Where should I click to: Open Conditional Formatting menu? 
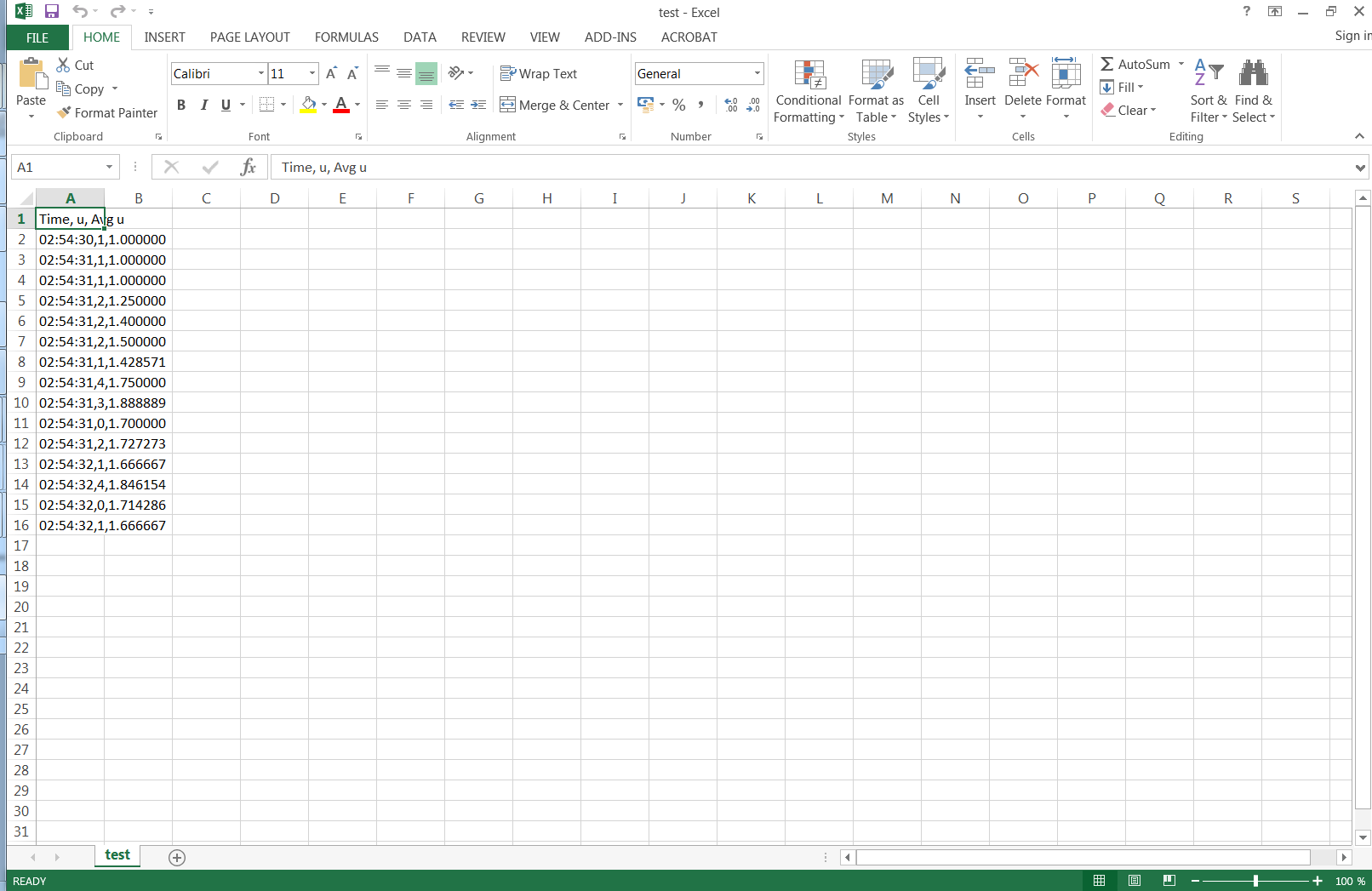point(809,92)
